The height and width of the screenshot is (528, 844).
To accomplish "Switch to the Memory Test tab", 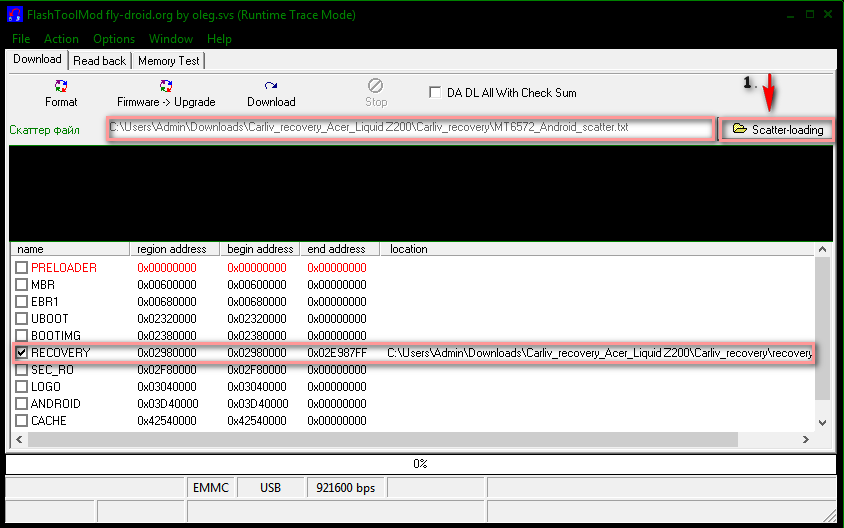I will point(168,61).
